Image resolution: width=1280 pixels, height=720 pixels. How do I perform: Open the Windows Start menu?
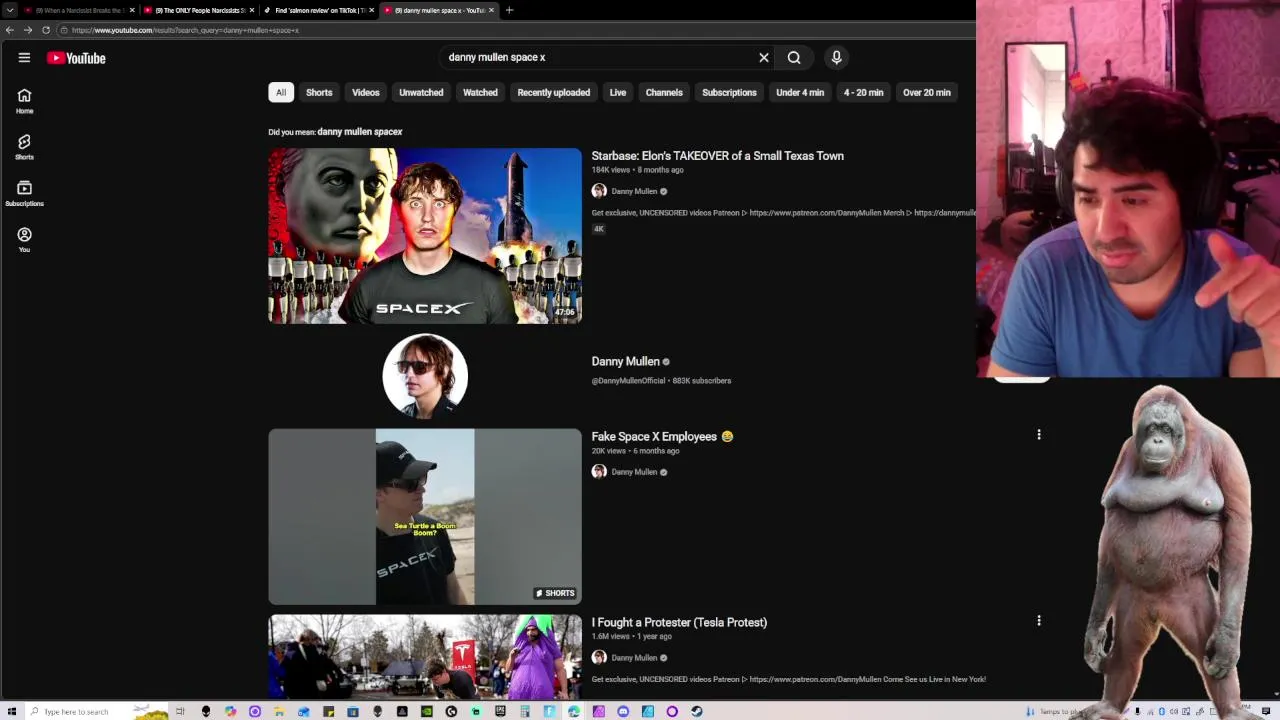tap(12, 711)
